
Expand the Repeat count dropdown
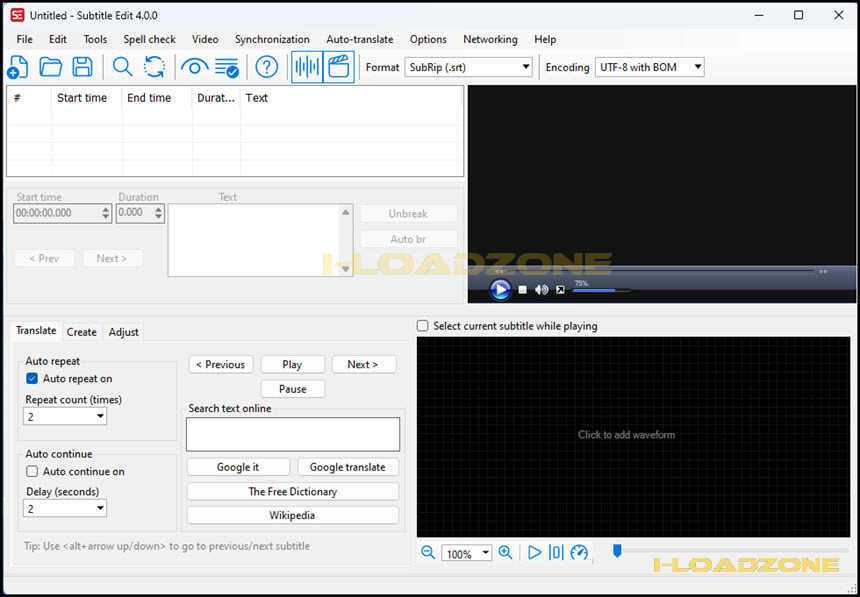click(x=65, y=416)
